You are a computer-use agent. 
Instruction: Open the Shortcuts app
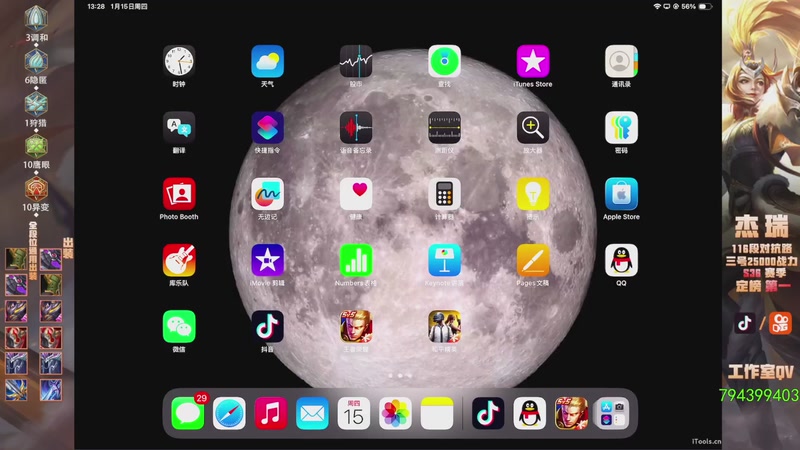pyautogui.click(x=267, y=128)
